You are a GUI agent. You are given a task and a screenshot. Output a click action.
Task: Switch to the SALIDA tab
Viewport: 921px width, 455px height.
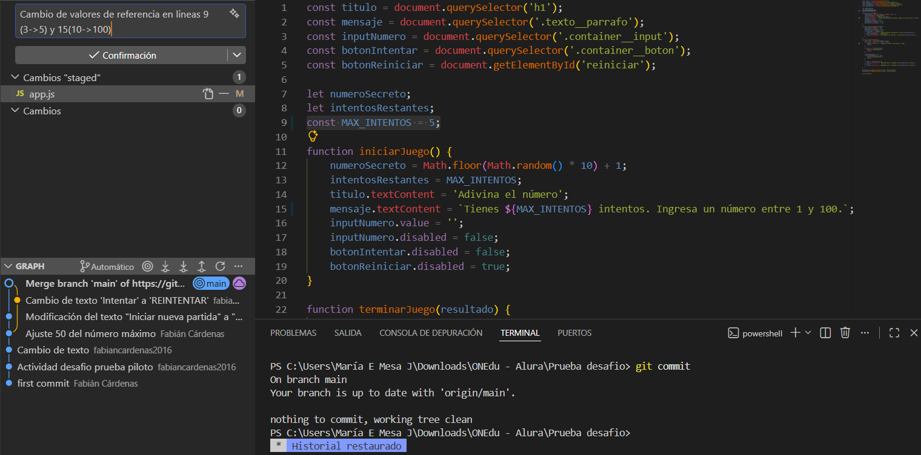point(348,333)
